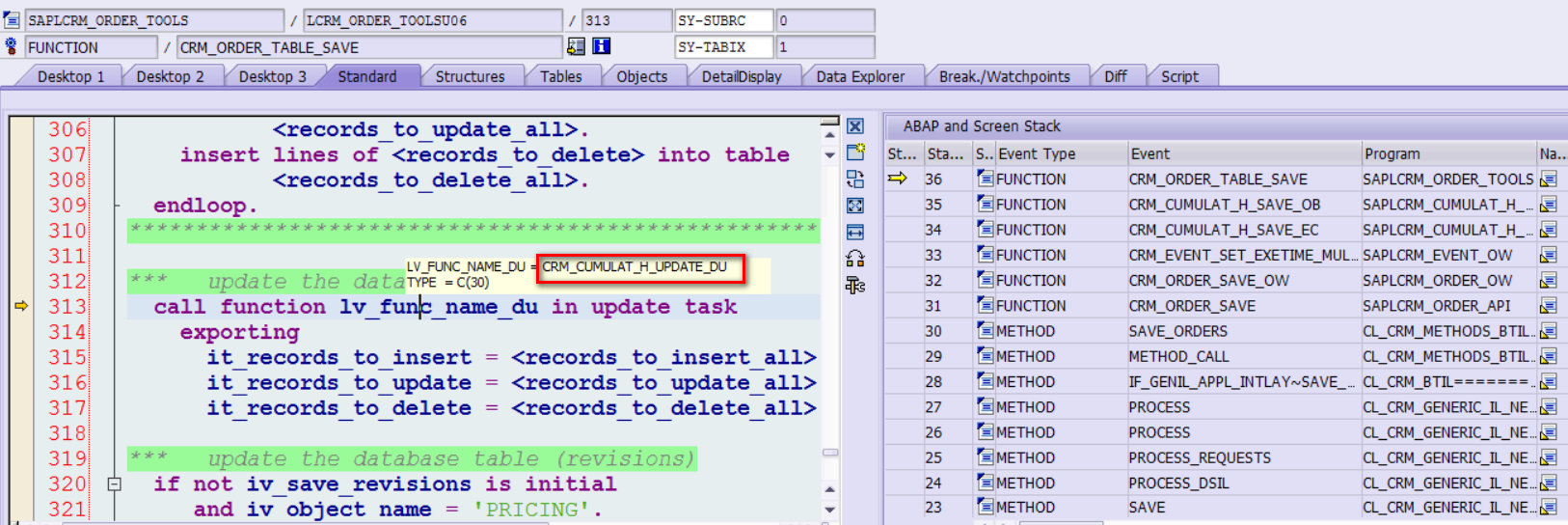Open the DetailDisplay tab
This screenshot has width=1568, height=525.
[742, 76]
